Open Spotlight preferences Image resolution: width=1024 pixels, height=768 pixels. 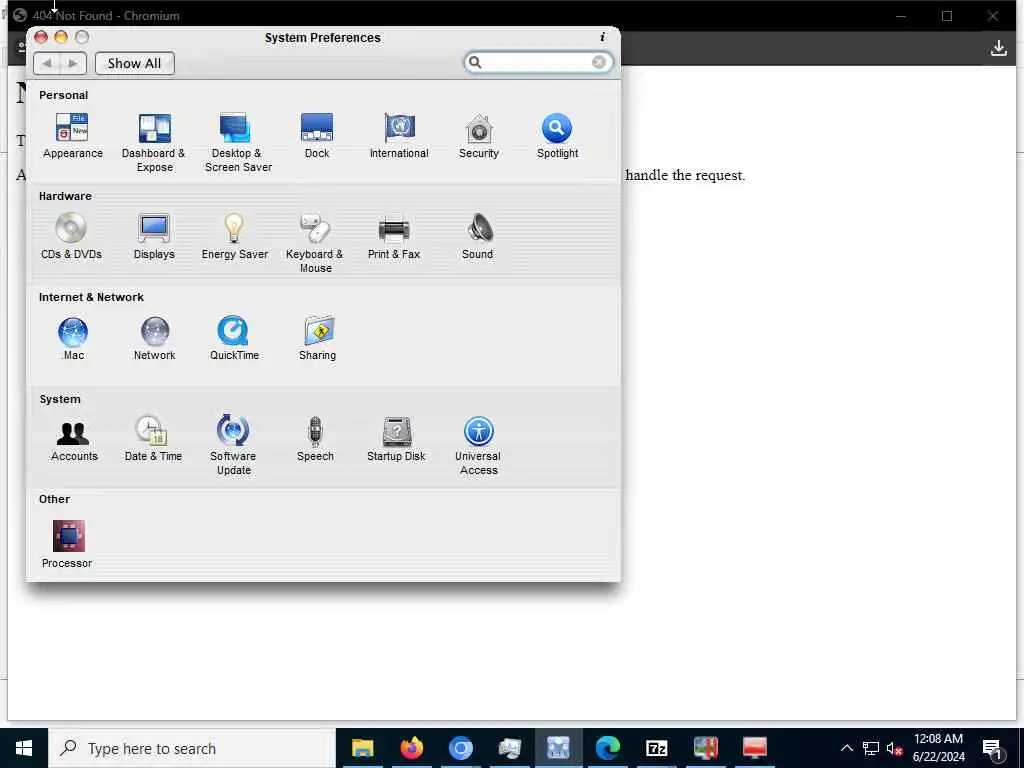point(557,135)
